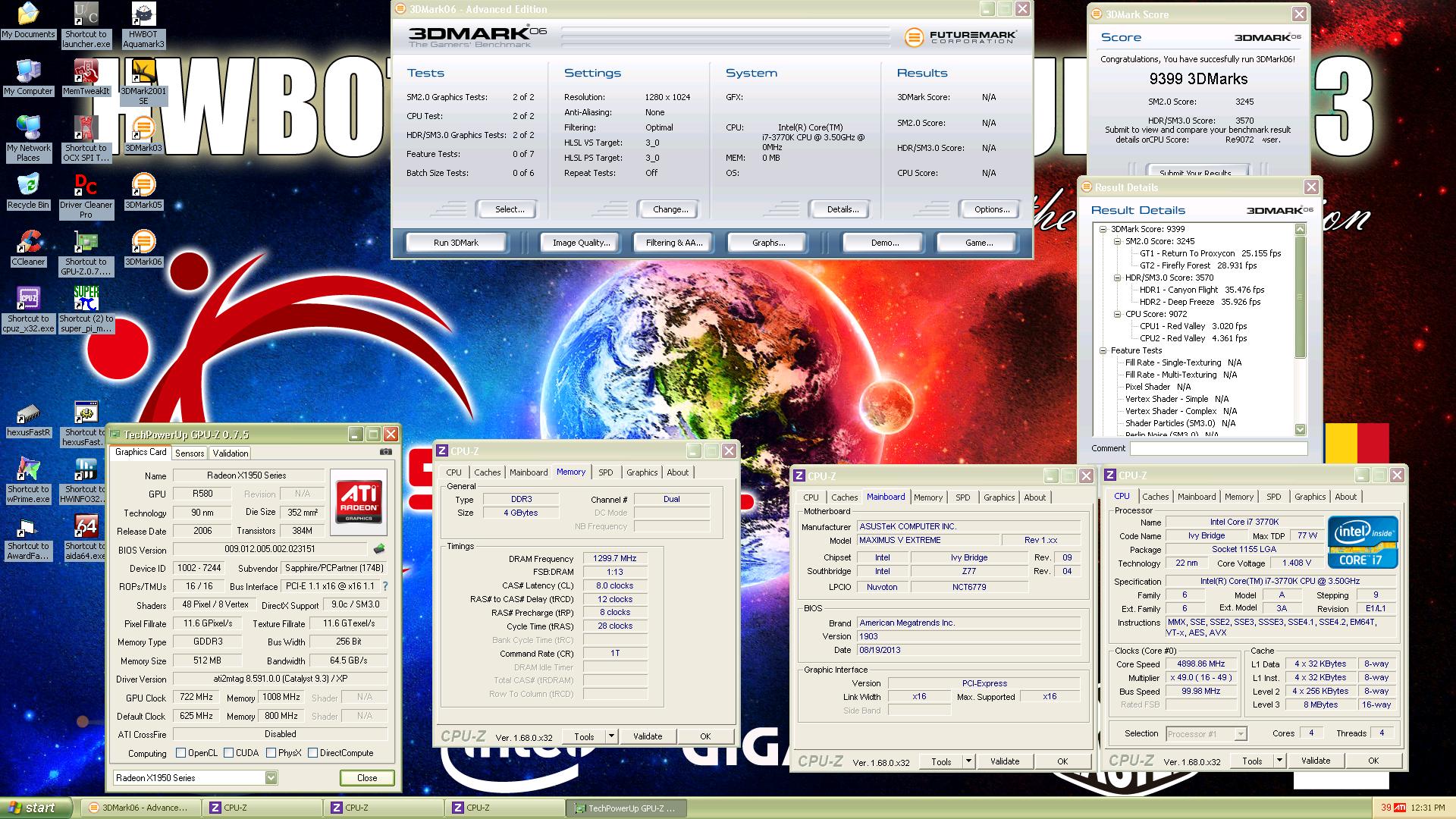Open Caches tab in CPU-Z Mainboard window
Image resolution: width=1456 pixels, height=819 pixels.
(x=844, y=497)
